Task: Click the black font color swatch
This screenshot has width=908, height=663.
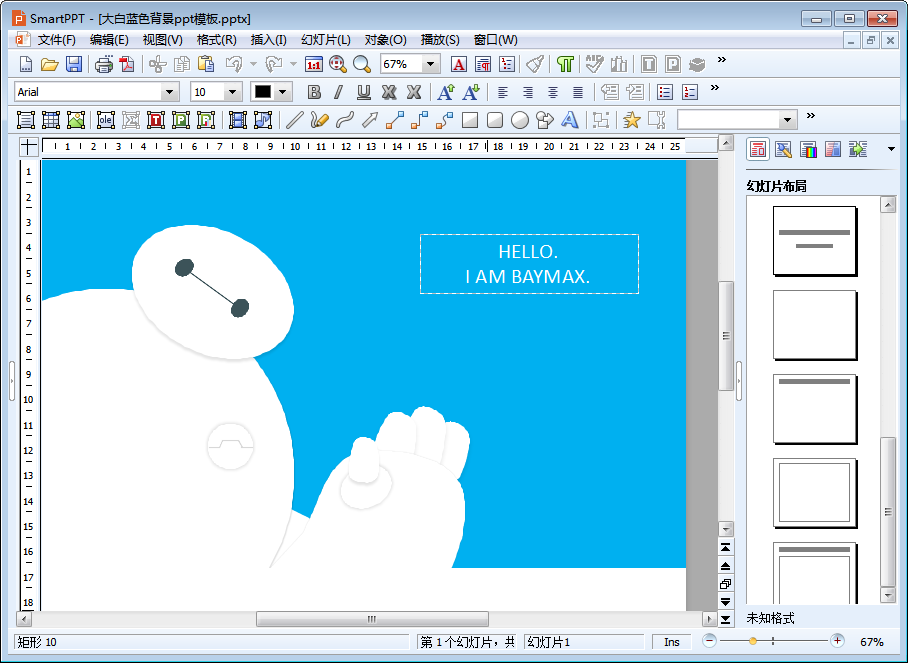Action: 263,92
